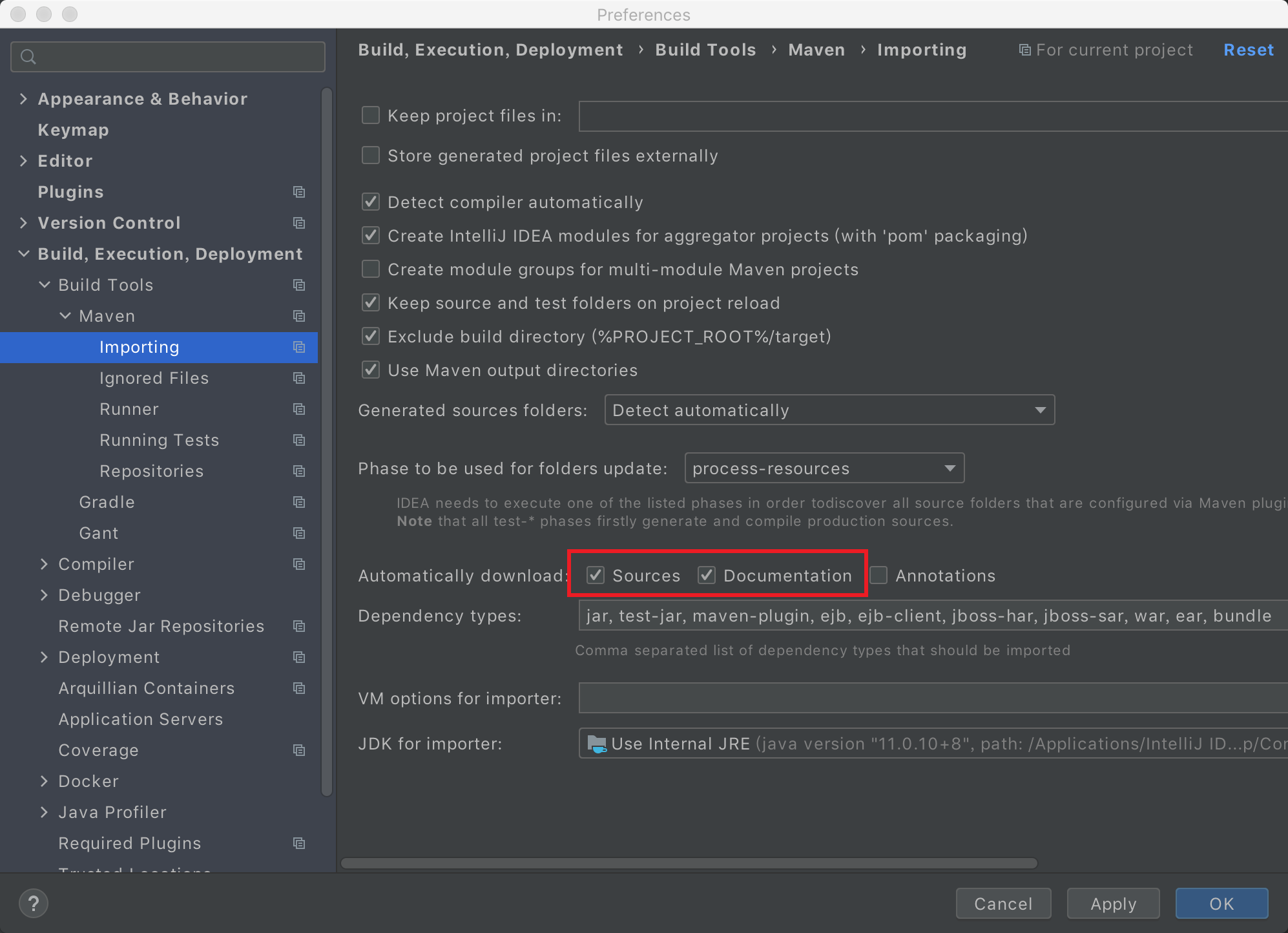Expand the Editor section

point(24,161)
